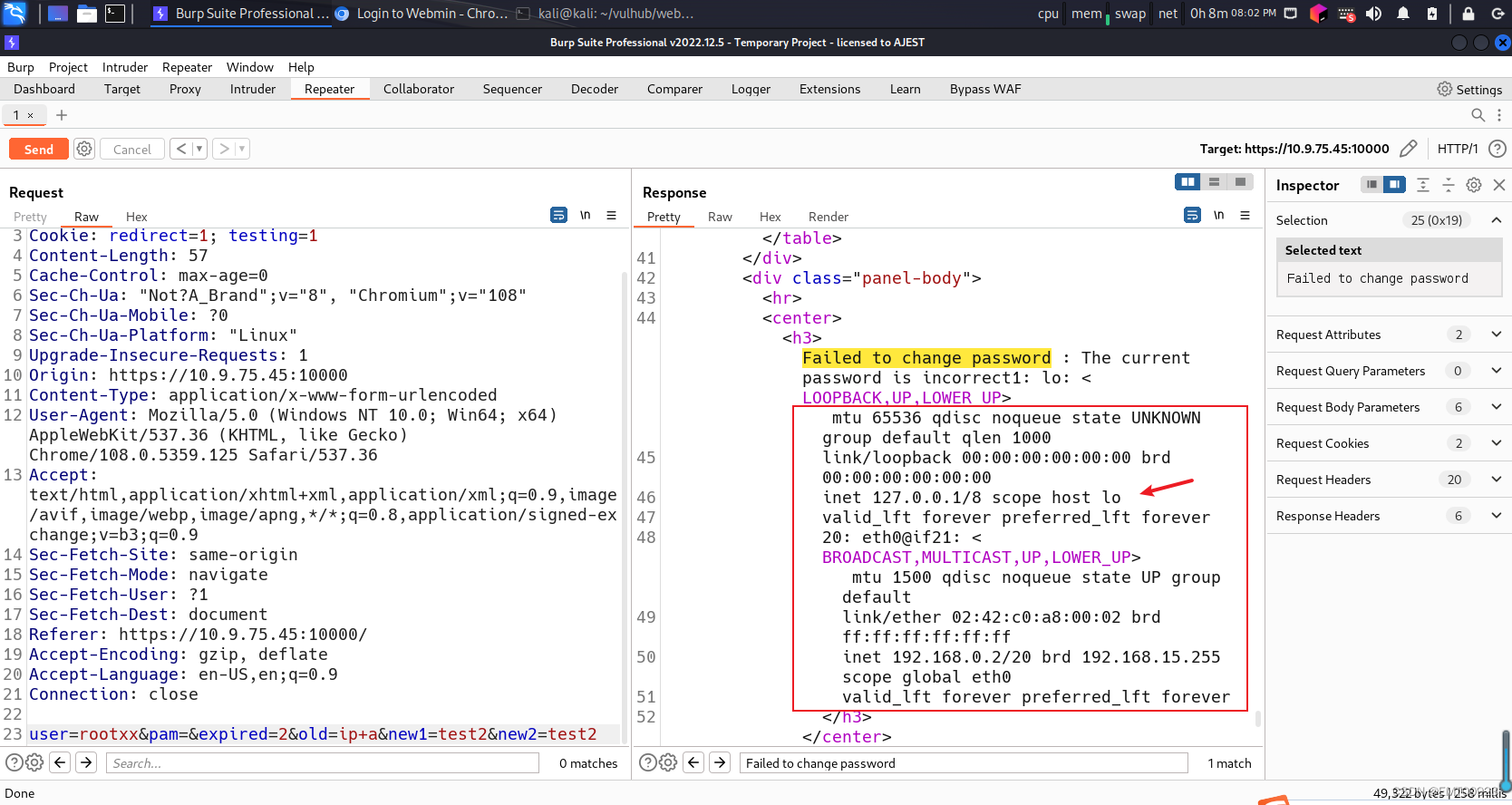The height and width of the screenshot is (805, 1512).
Task: Switch the Request view to Hex
Action: (x=137, y=217)
